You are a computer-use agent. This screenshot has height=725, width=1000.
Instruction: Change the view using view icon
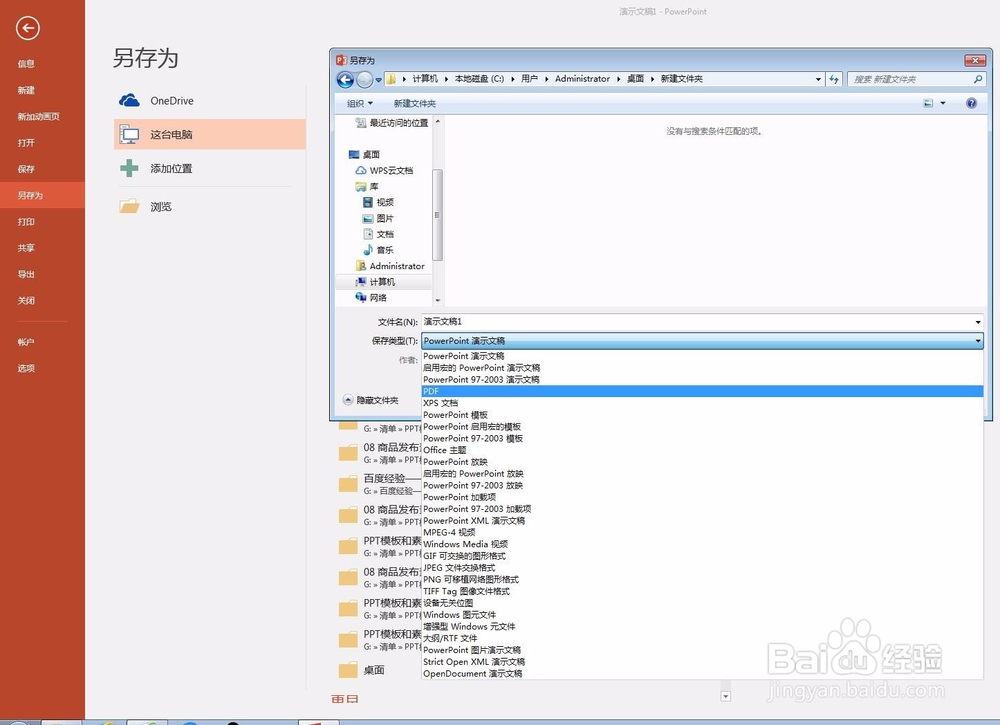(929, 103)
